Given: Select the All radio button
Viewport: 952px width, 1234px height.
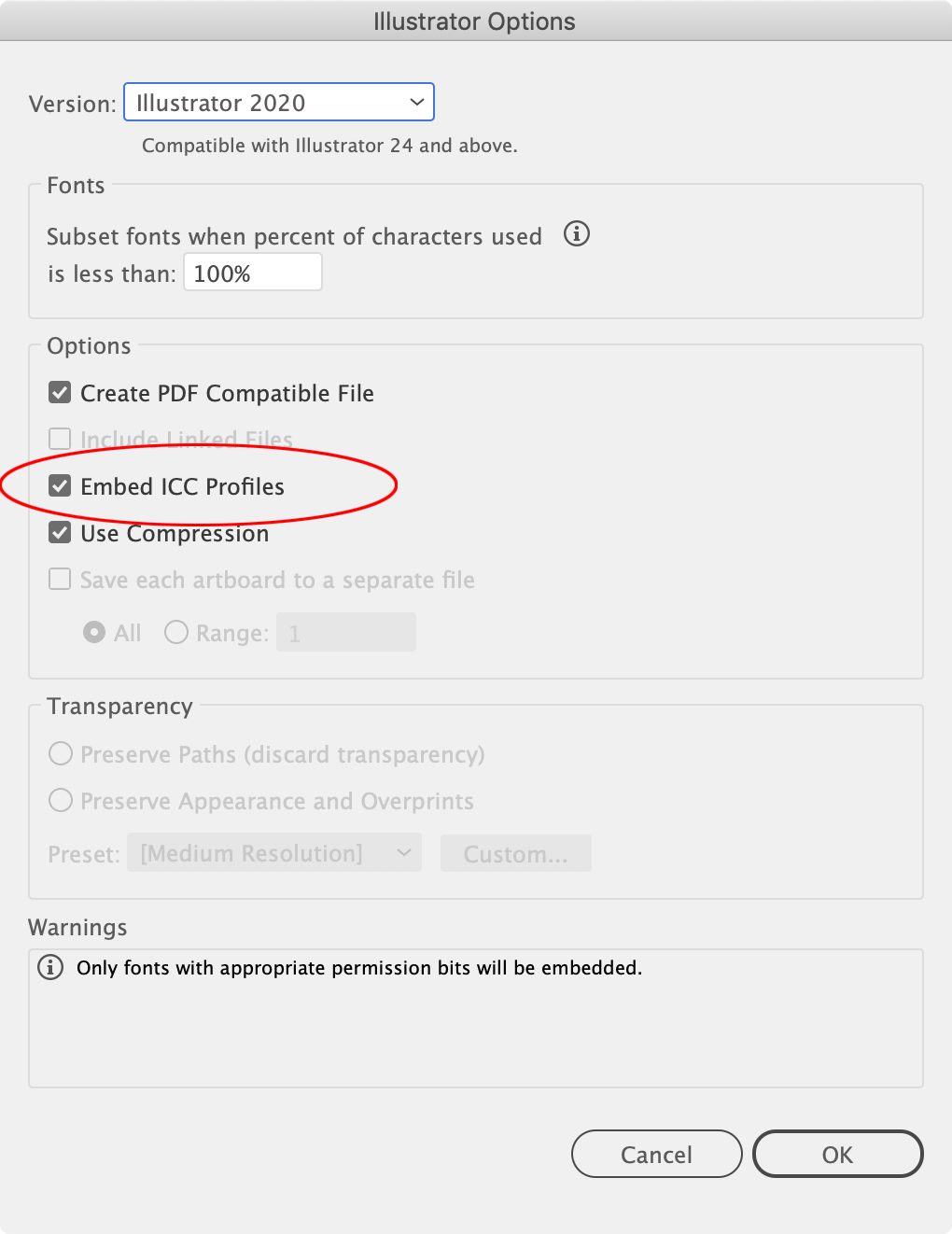Looking at the screenshot, I should pyautogui.click(x=94, y=632).
